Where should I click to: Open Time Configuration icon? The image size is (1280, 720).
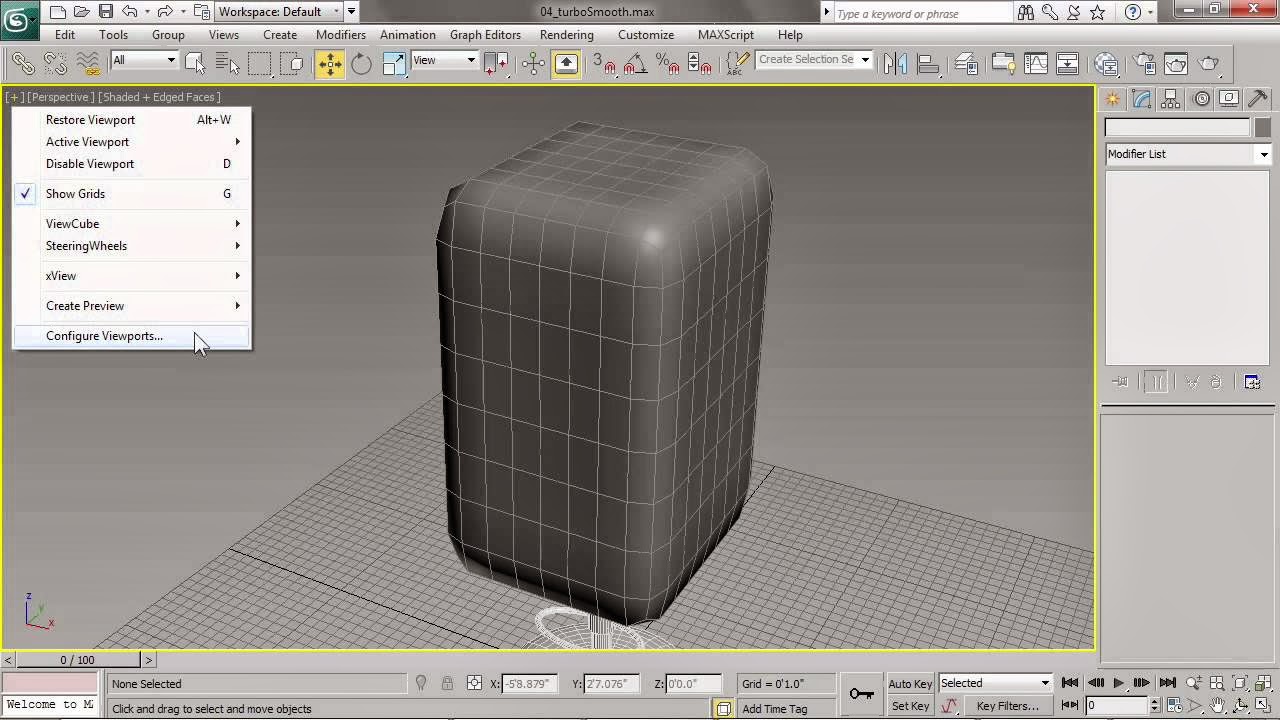click(1177, 706)
